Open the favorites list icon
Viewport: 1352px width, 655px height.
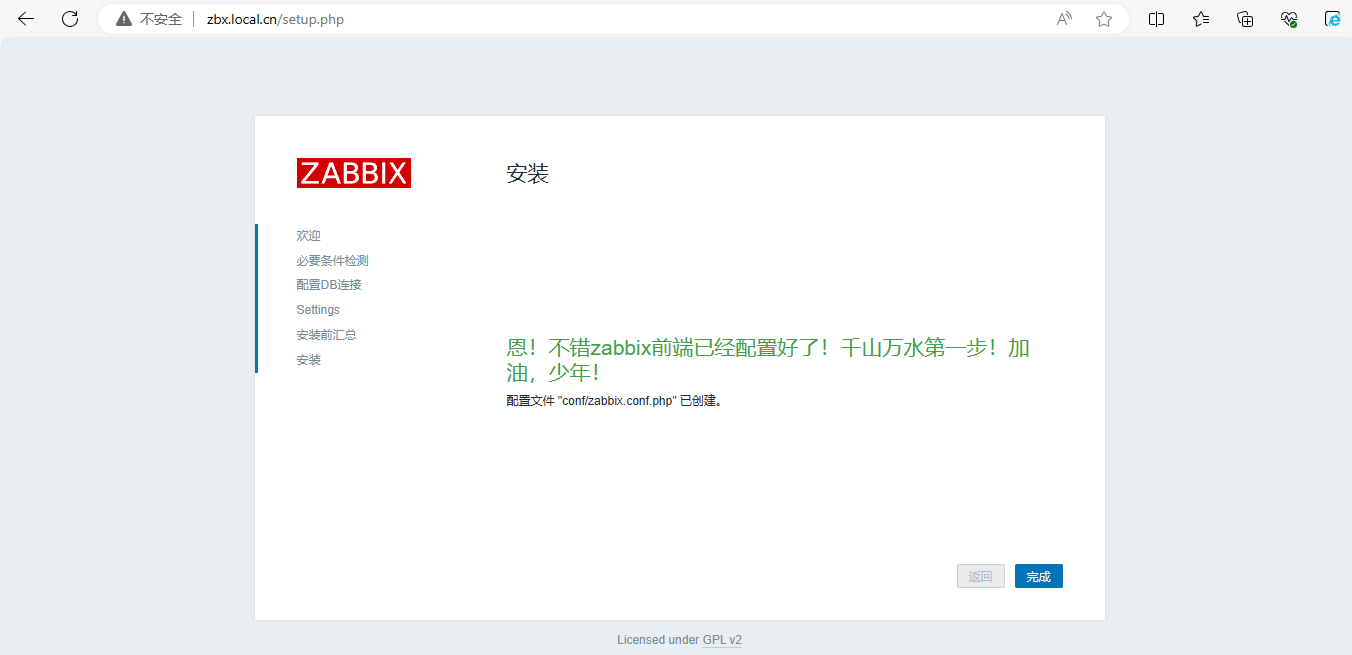tap(1201, 19)
